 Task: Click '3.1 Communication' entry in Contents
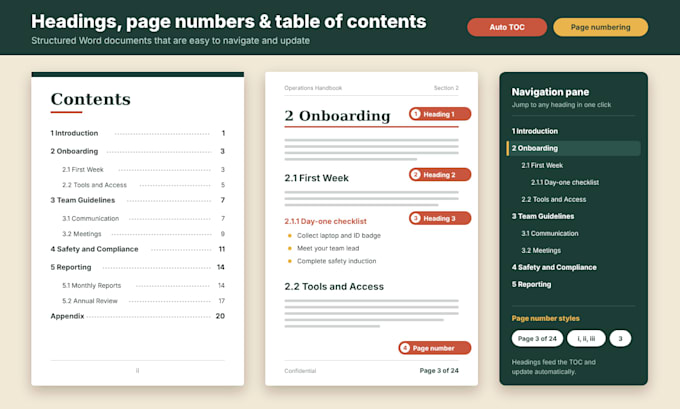click(x=143, y=219)
